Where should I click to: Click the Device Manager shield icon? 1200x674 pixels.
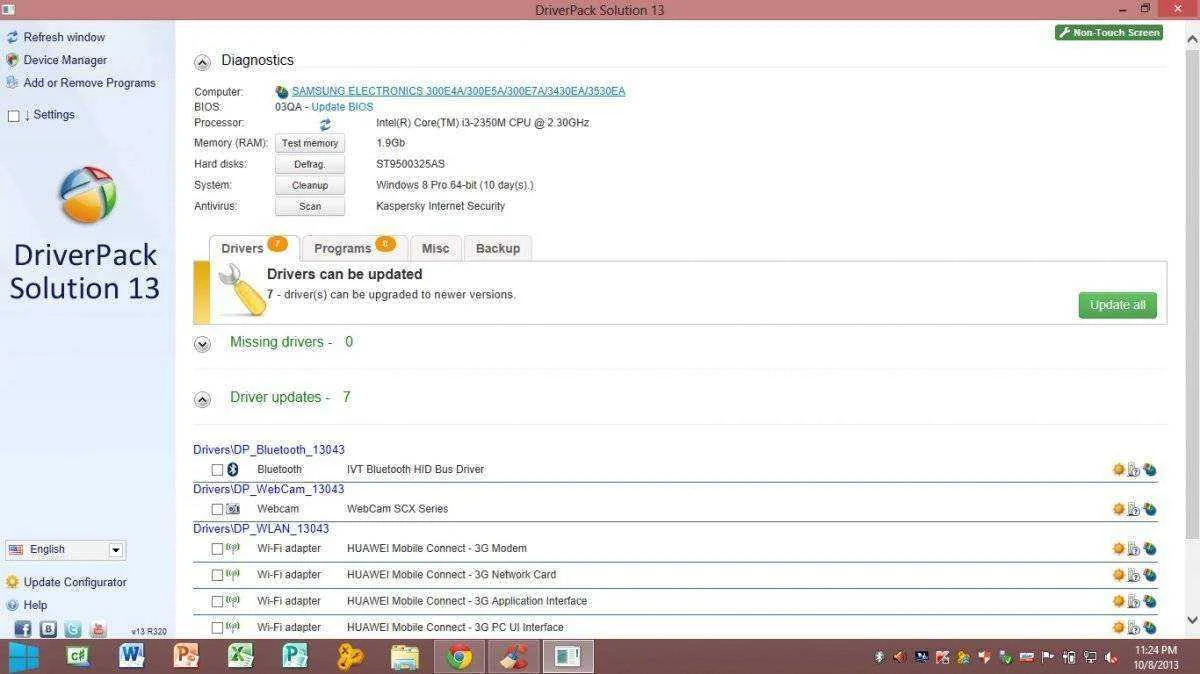pos(12,60)
